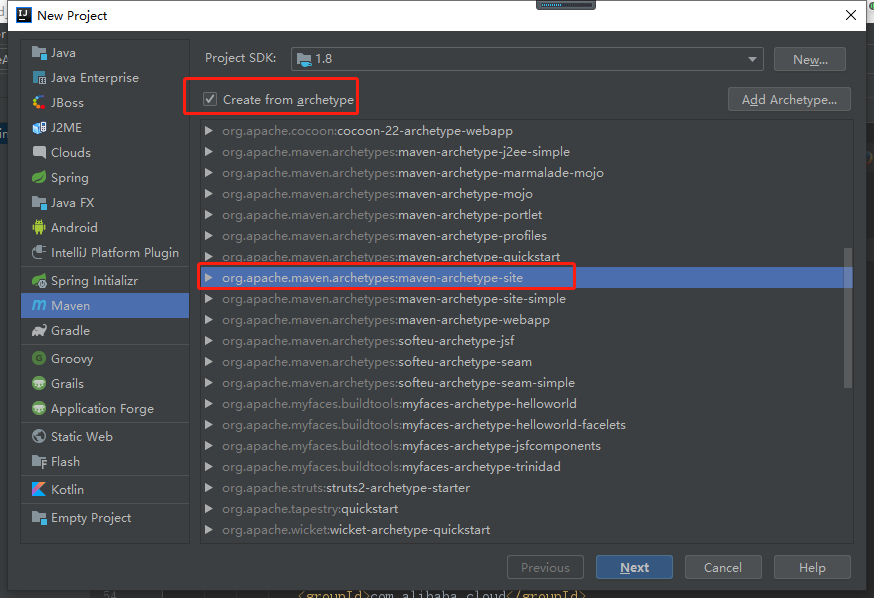Click the New... SDK button
Screen dimensions: 874x598
pyautogui.click(x=810, y=60)
